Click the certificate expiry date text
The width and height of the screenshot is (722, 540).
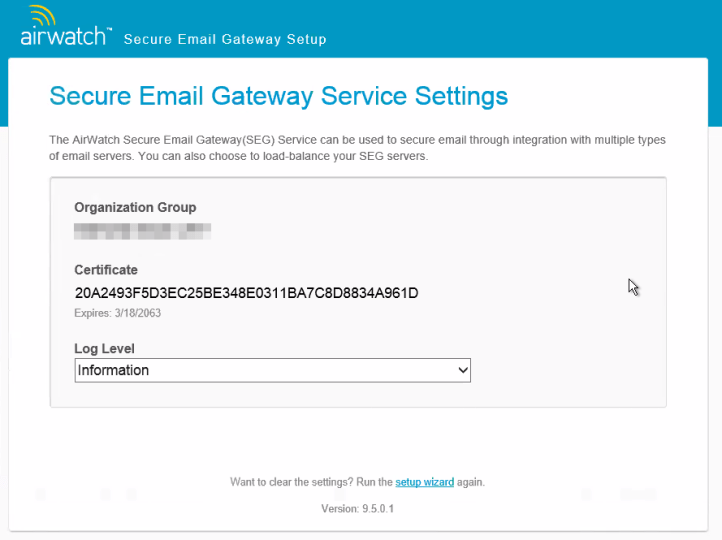118,313
